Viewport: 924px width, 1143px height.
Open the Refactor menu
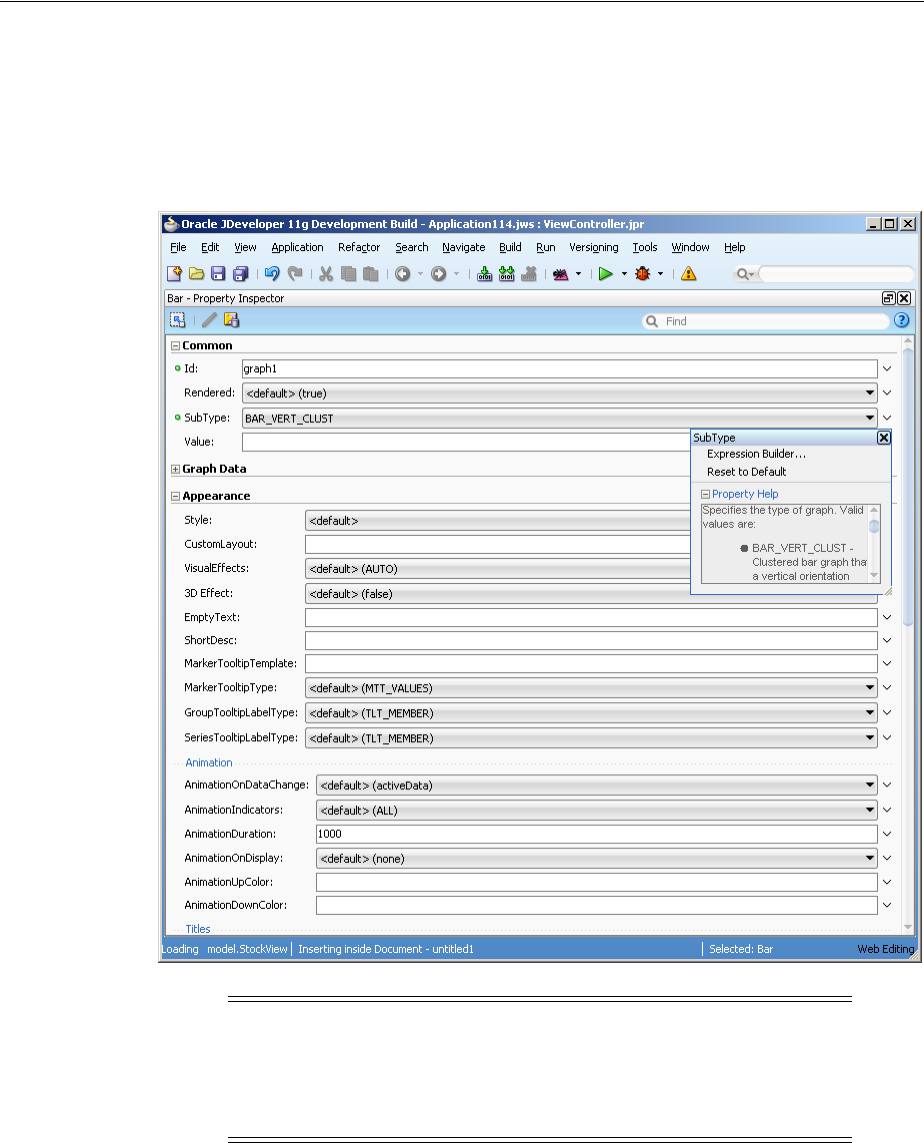[359, 247]
